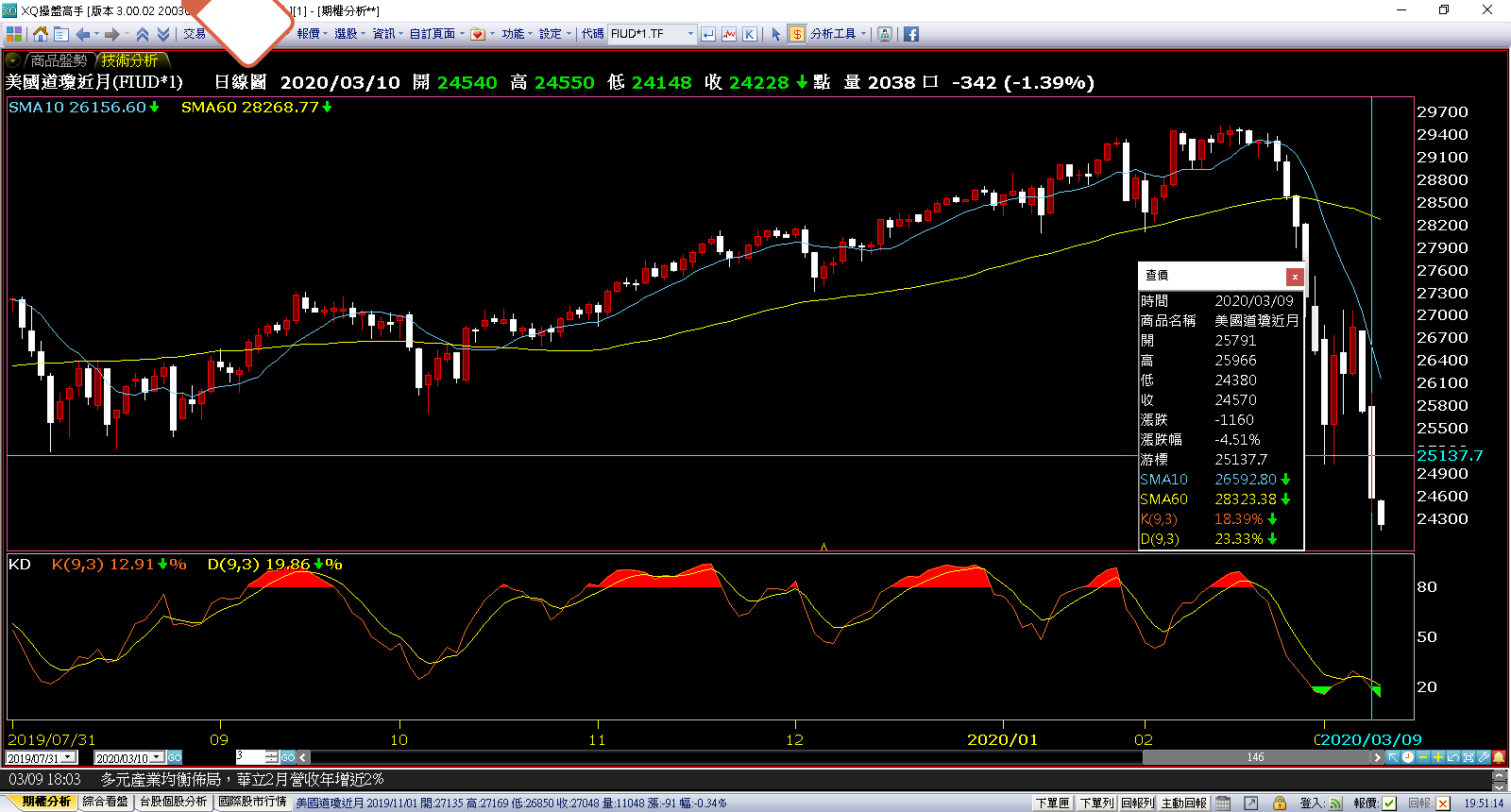This screenshot has height=812, width=1511.
Task: Expand the 分析工具 dropdown menu
Action: (x=863, y=34)
